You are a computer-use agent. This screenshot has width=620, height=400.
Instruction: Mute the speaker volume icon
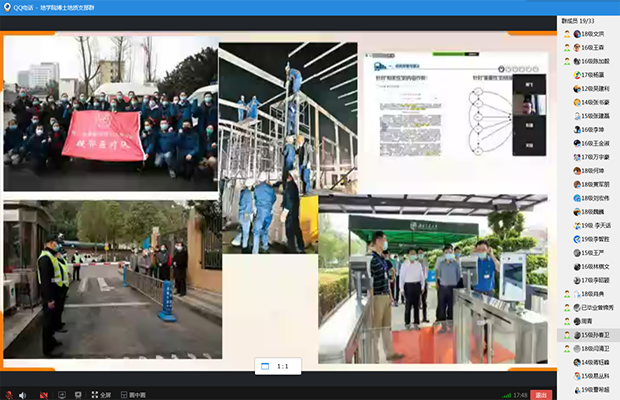click(x=23, y=394)
